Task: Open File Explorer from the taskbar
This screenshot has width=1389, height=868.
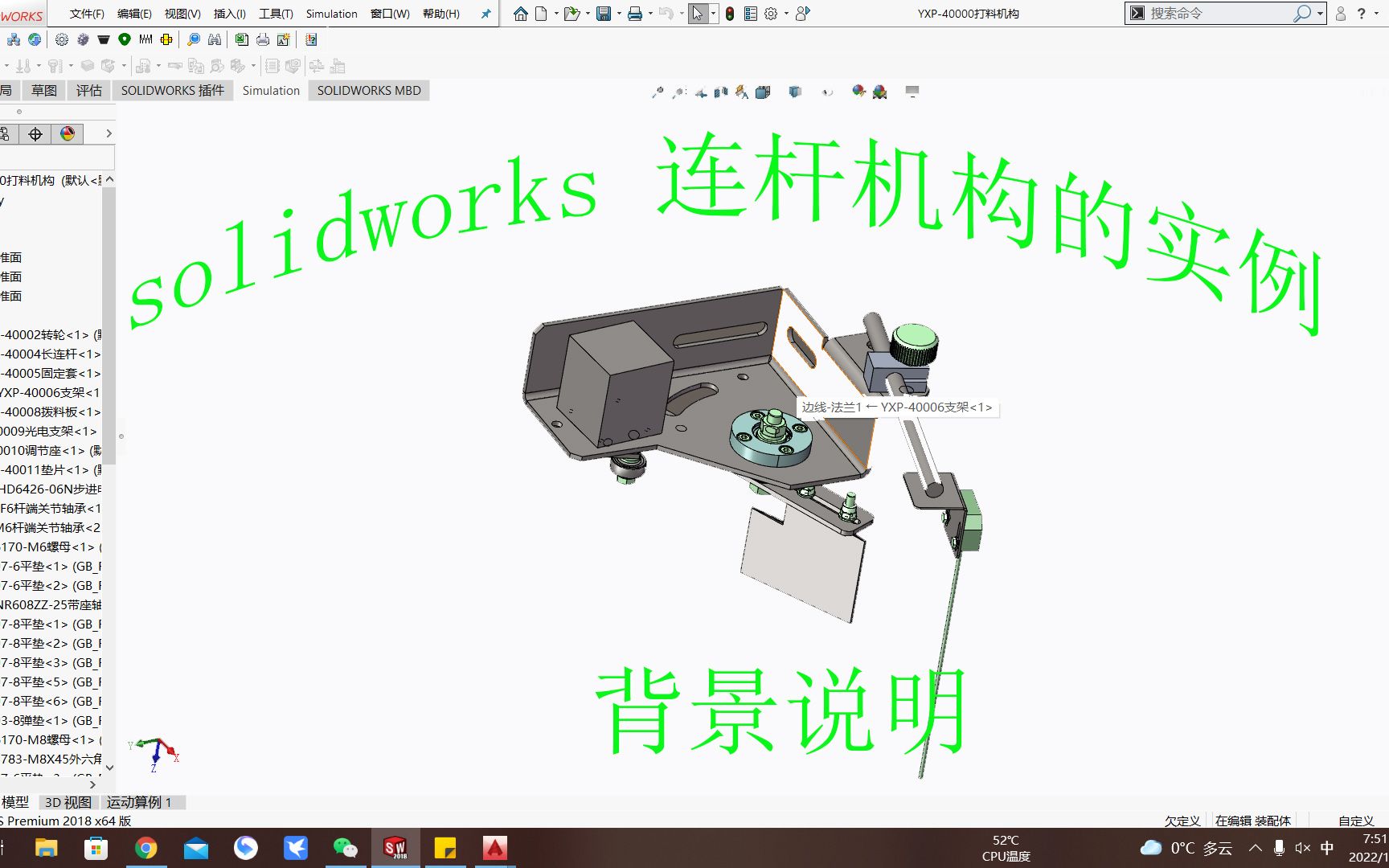Action: (x=46, y=848)
